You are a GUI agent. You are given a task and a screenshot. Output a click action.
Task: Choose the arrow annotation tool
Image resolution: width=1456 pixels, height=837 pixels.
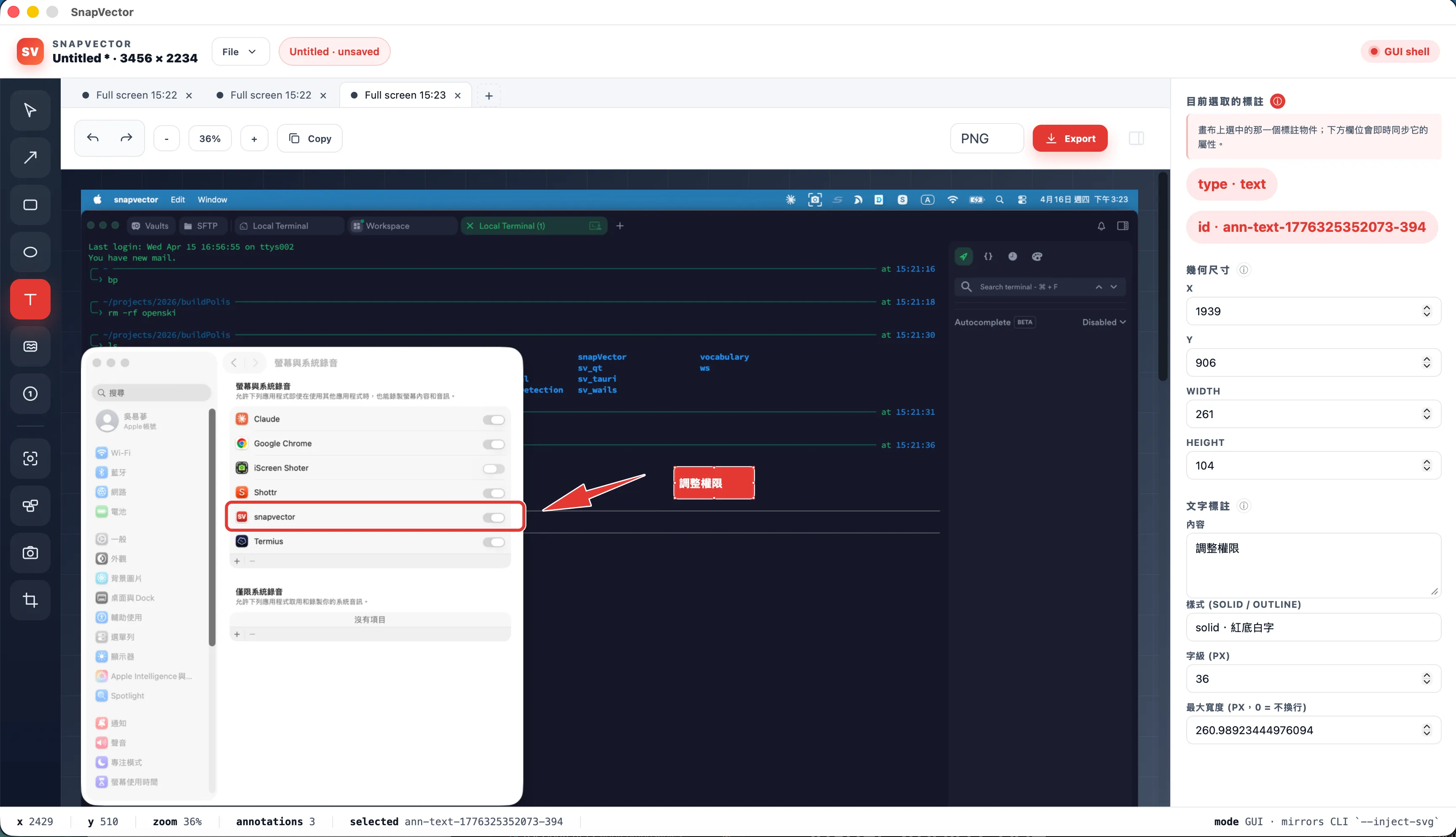(30, 158)
